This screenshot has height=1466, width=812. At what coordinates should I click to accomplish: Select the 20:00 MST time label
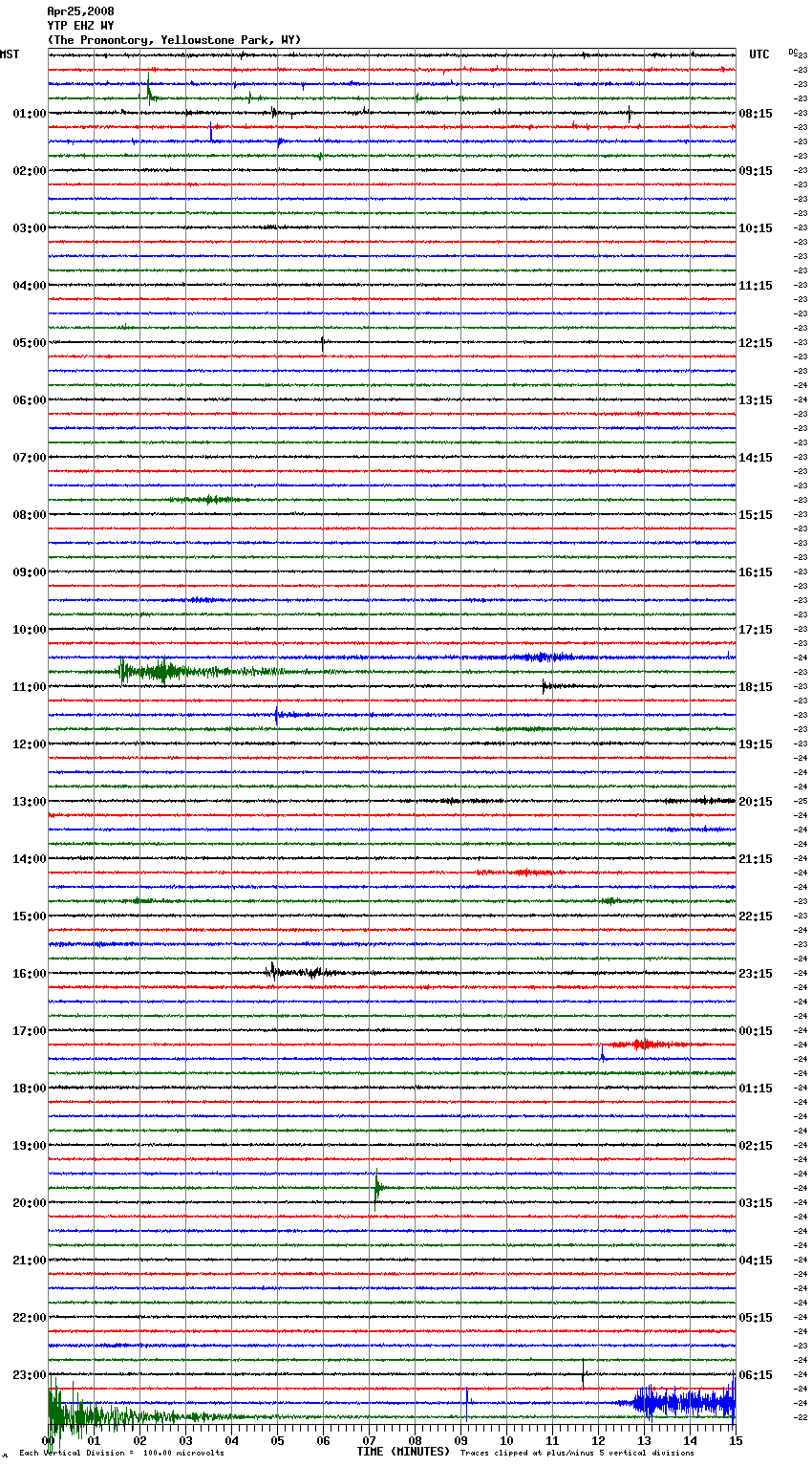coord(29,1203)
